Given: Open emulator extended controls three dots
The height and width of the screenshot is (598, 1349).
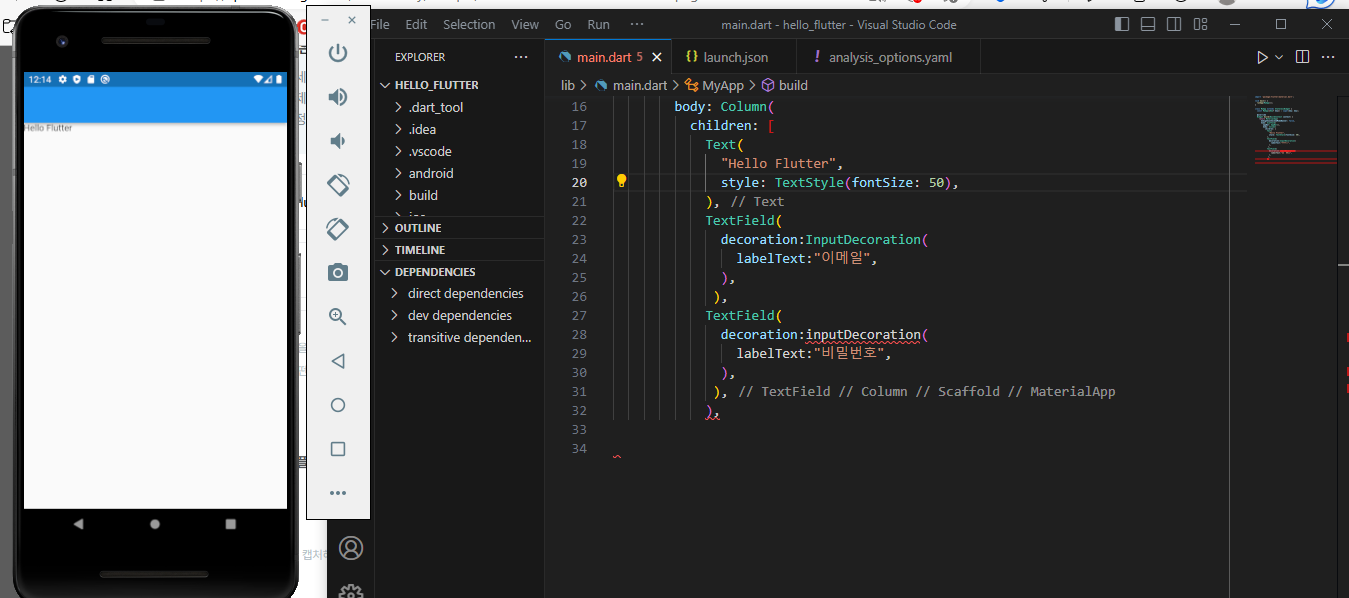Looking at the screenshot, I should point(338,493).
